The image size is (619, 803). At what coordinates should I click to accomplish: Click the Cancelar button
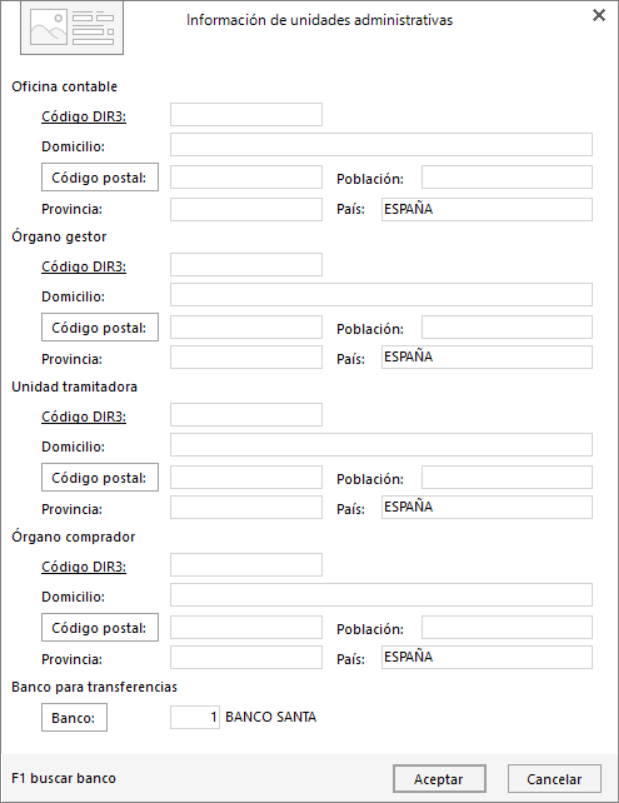pos(554,779)
